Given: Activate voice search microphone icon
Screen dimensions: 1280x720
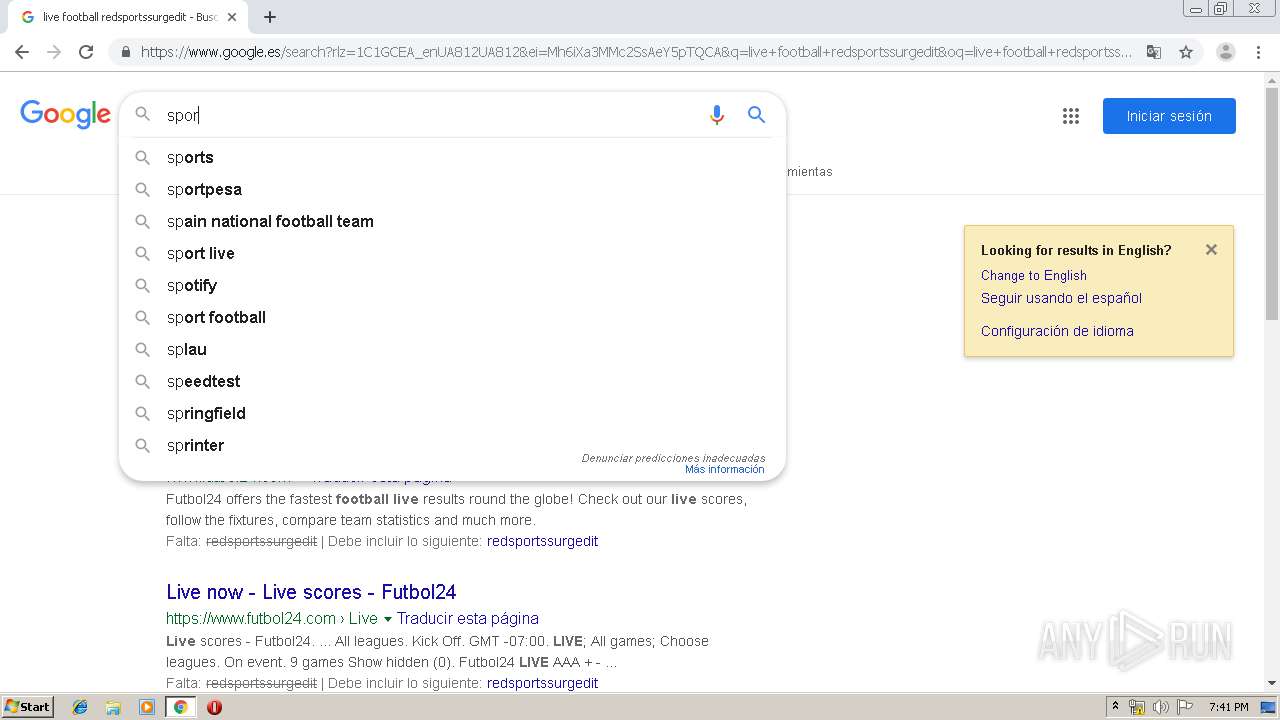Looking at the screenshot, I should (716, 115).
